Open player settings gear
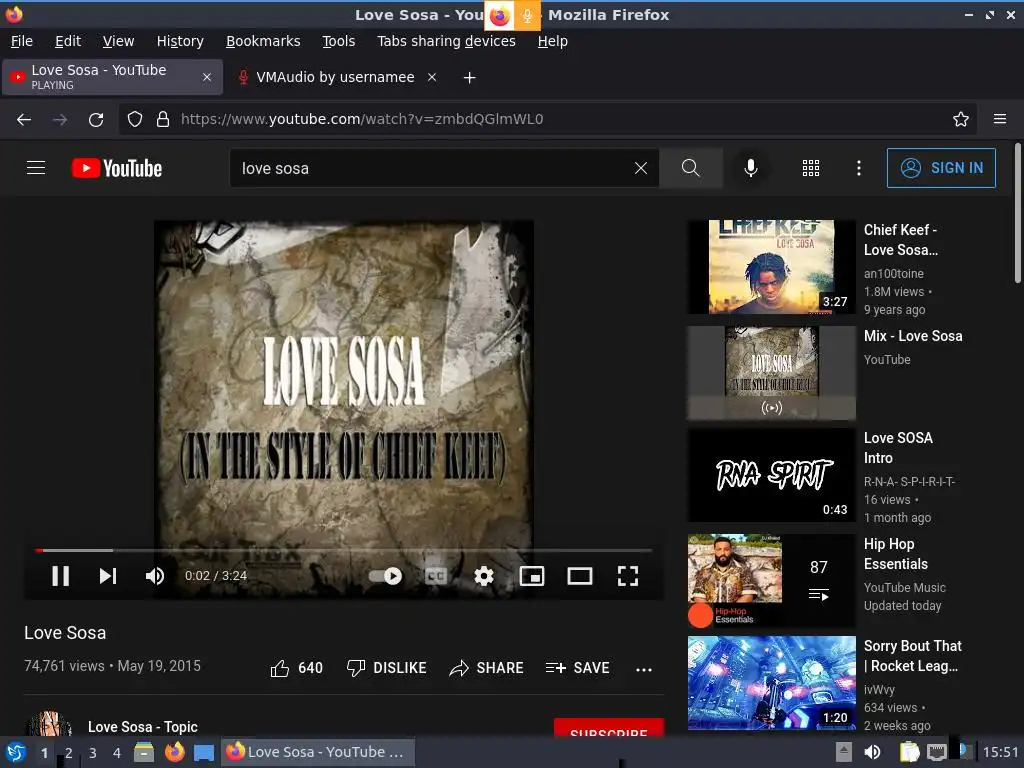1024x768 pixels. 484,576
